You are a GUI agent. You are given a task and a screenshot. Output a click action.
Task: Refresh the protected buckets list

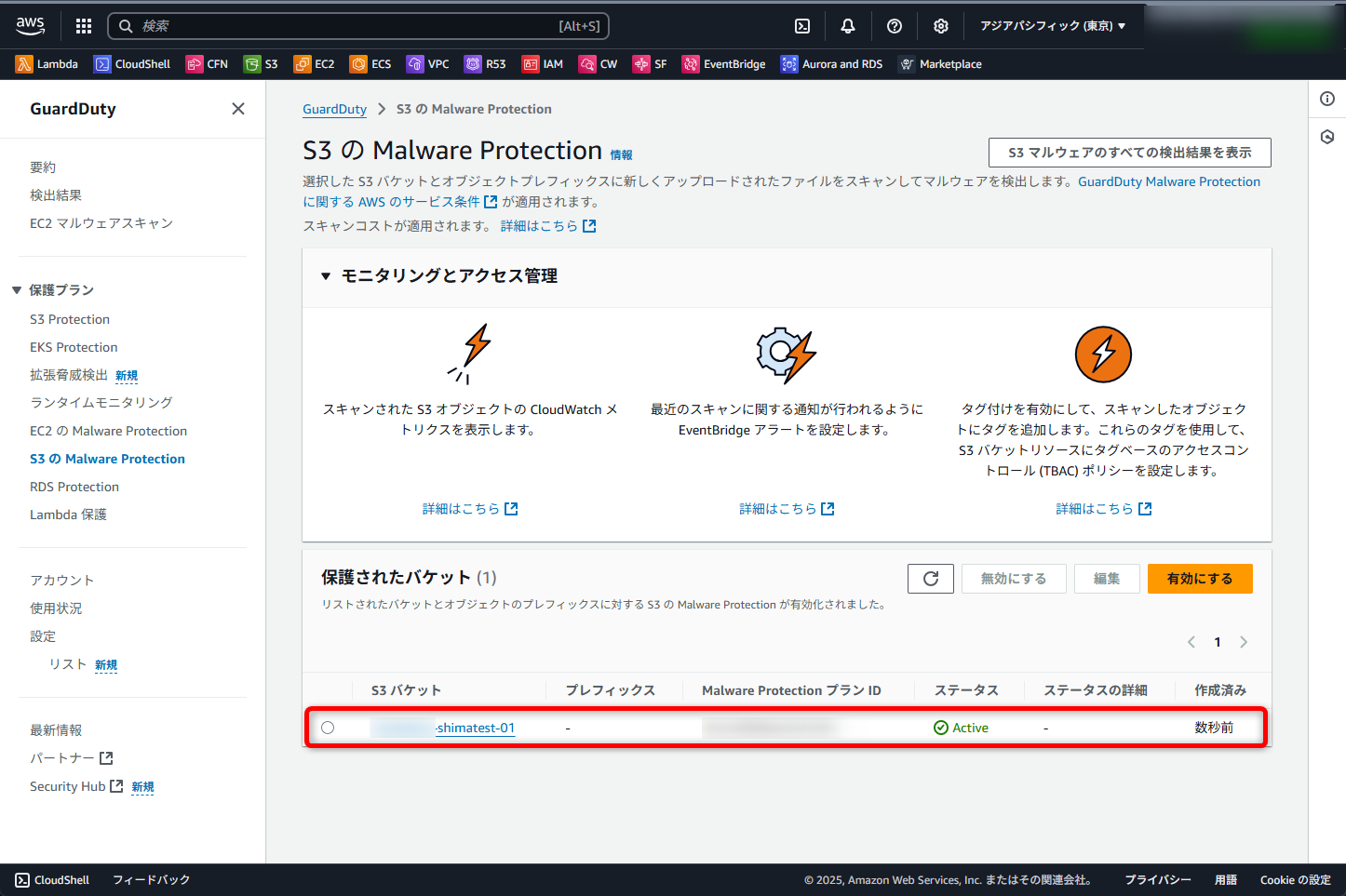(x=931, y=579)
